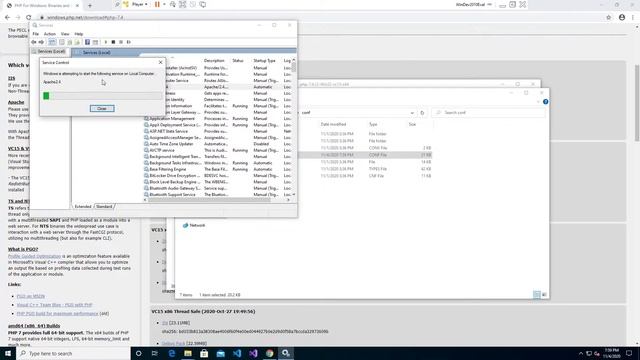The height and width of the screenshot is (360, 640).
Task: Click the Service Control start progress bar
Action: pos(102,96)
